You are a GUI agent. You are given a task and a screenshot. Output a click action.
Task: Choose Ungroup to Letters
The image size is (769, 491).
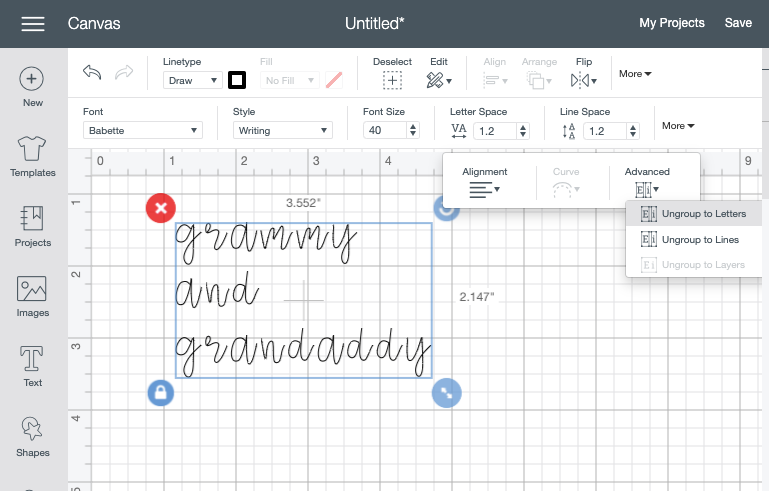coord(693,214)
